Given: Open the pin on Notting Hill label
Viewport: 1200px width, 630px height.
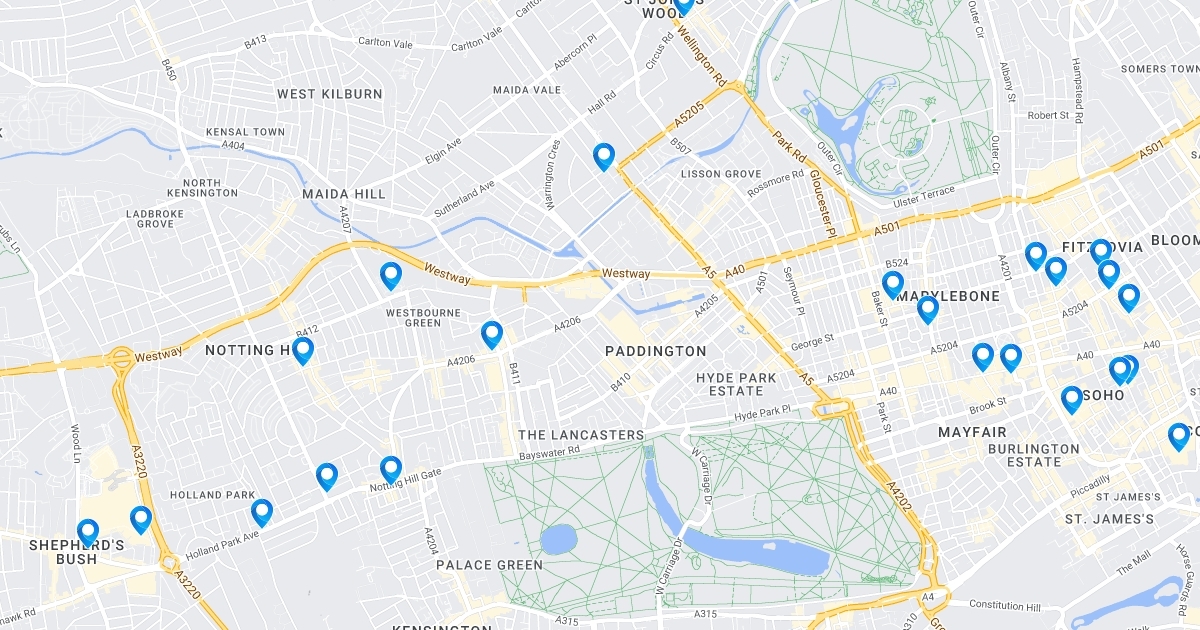Looking at the screenshot, I should [302, 351].
